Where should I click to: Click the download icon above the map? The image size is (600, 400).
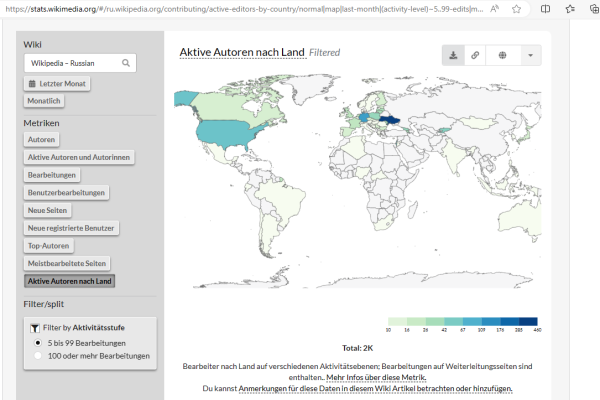point(452,56)
